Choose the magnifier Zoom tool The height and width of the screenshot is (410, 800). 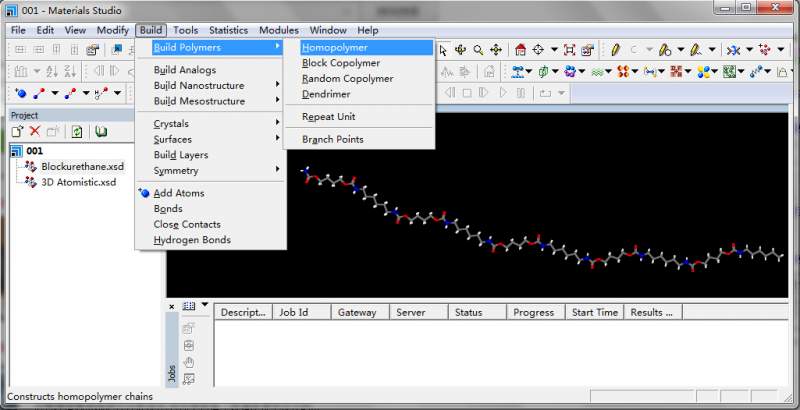pyautogui.click(x=478, y=49)
